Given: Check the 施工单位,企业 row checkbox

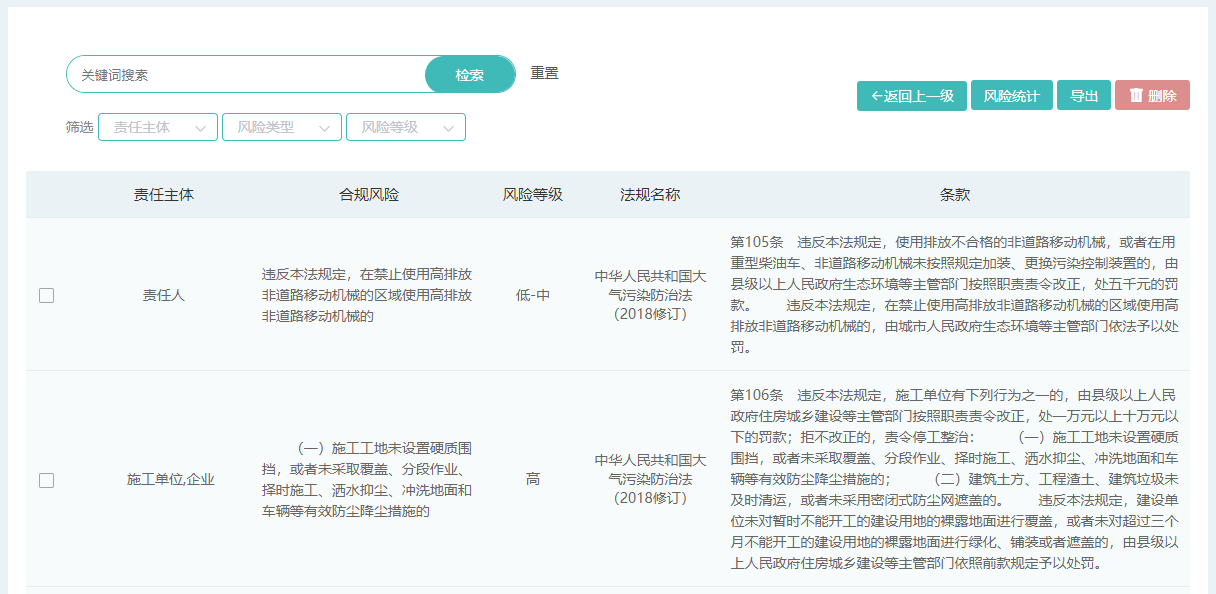Looking at the screenshot, I should tap(46, 480).
